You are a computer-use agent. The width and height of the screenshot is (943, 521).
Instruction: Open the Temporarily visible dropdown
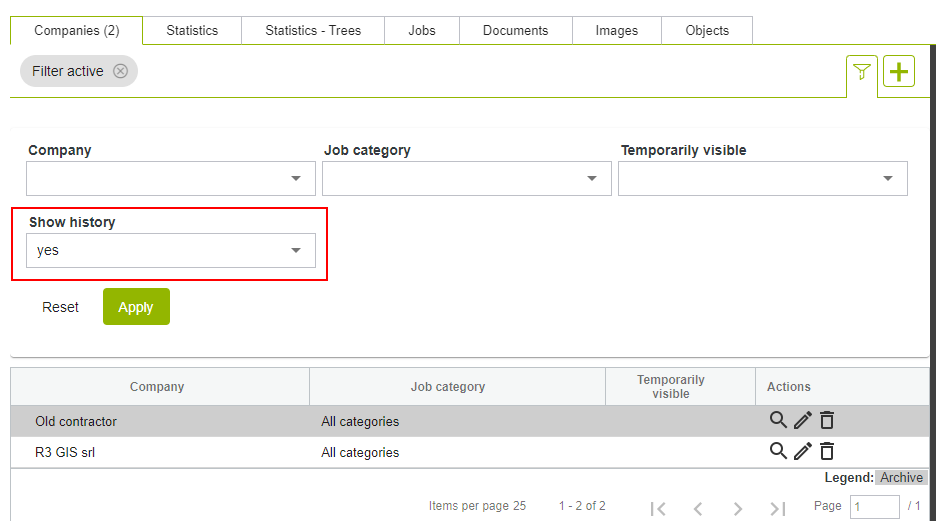pyautogui.click(x=762, y=179)
